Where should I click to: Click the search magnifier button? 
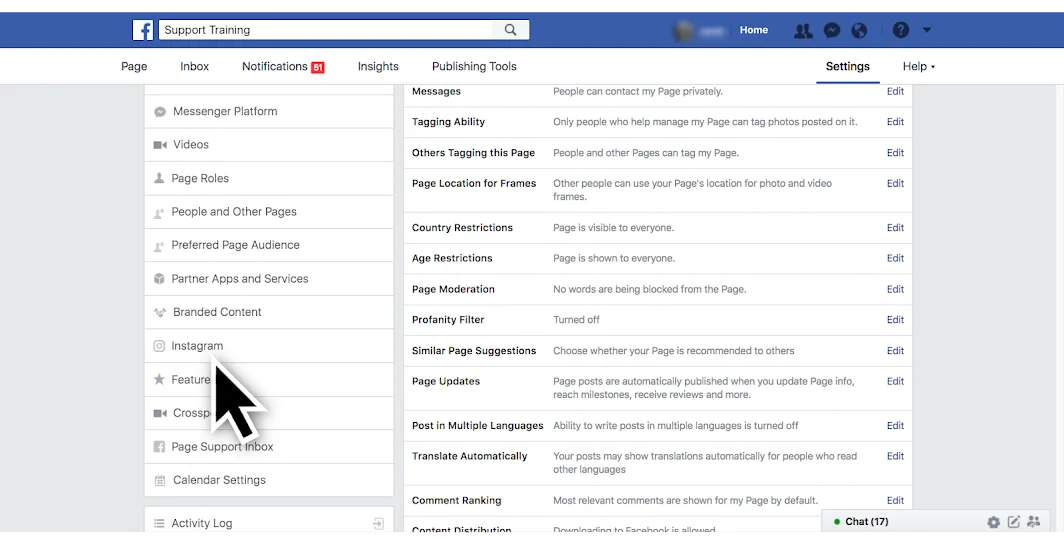point(510,30)
